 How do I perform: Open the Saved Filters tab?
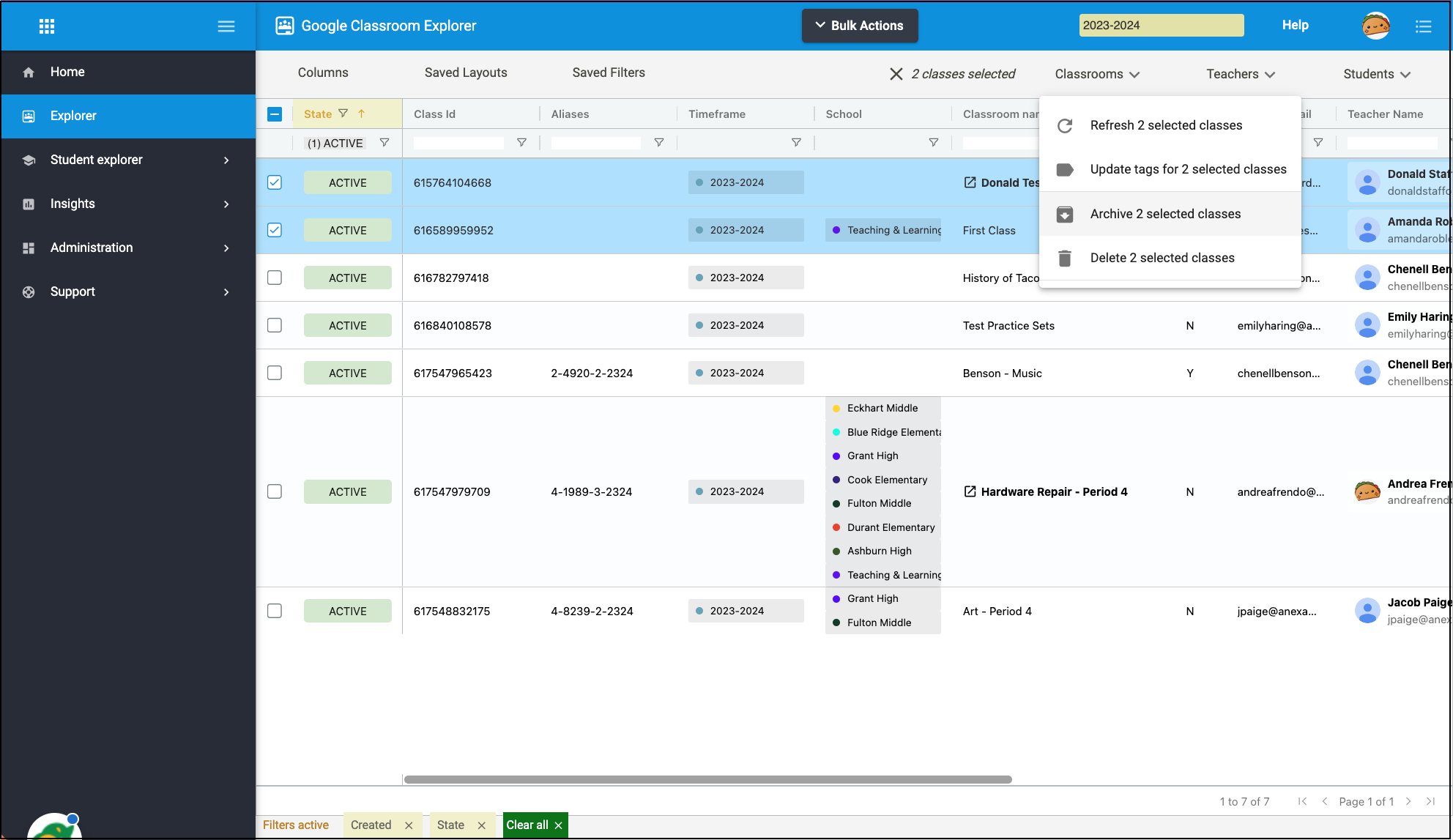click(x=609, y=73)
